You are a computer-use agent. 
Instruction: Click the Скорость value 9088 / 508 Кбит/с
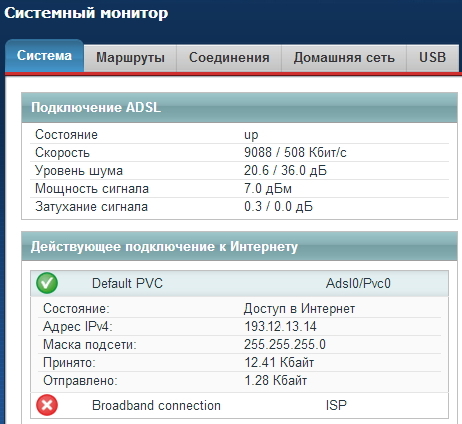[295, 153]
